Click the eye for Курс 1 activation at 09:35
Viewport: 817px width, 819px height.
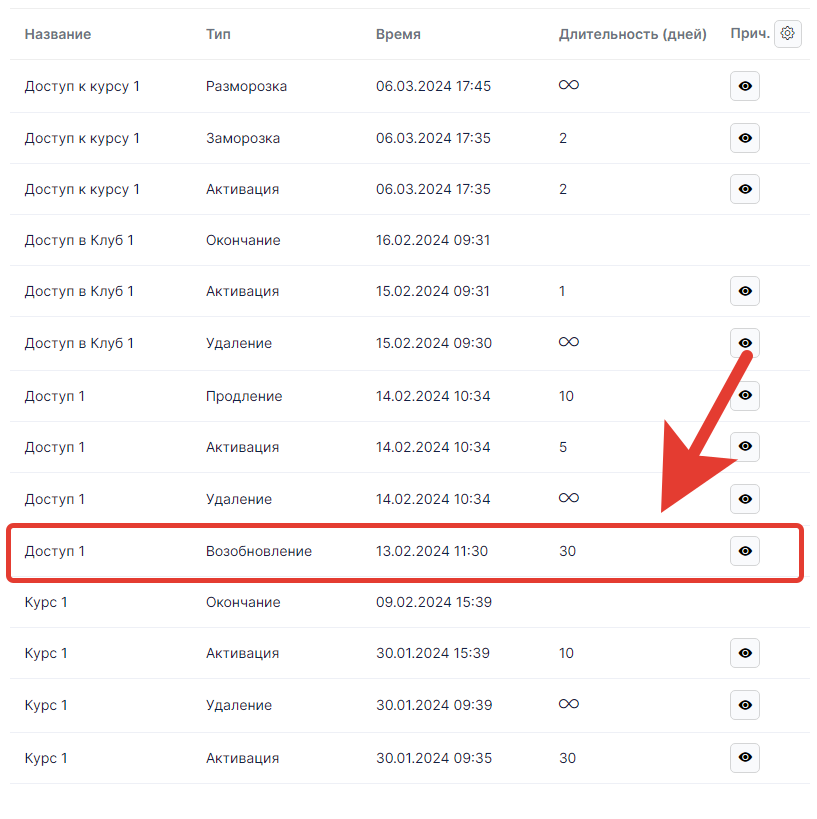[x=744, y=758]
